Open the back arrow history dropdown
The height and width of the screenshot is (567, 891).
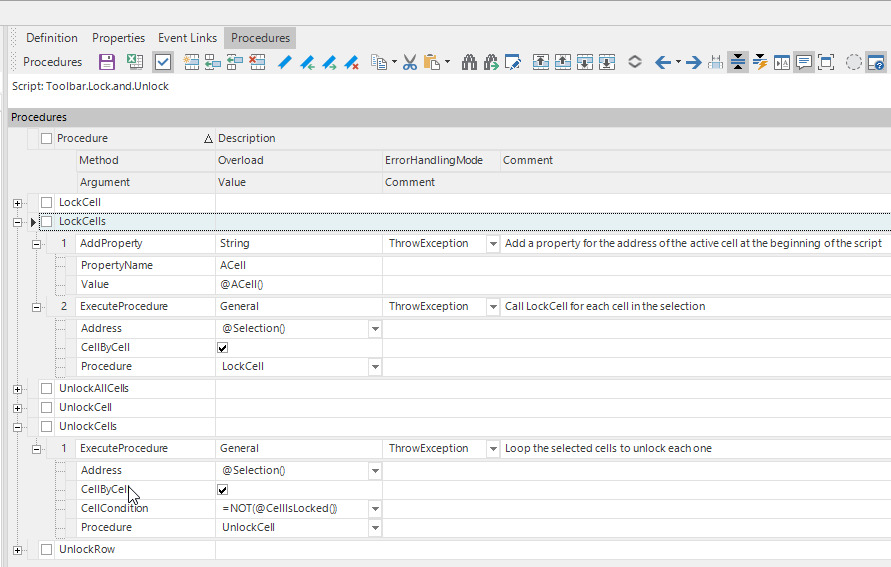(x=678, y=62)
